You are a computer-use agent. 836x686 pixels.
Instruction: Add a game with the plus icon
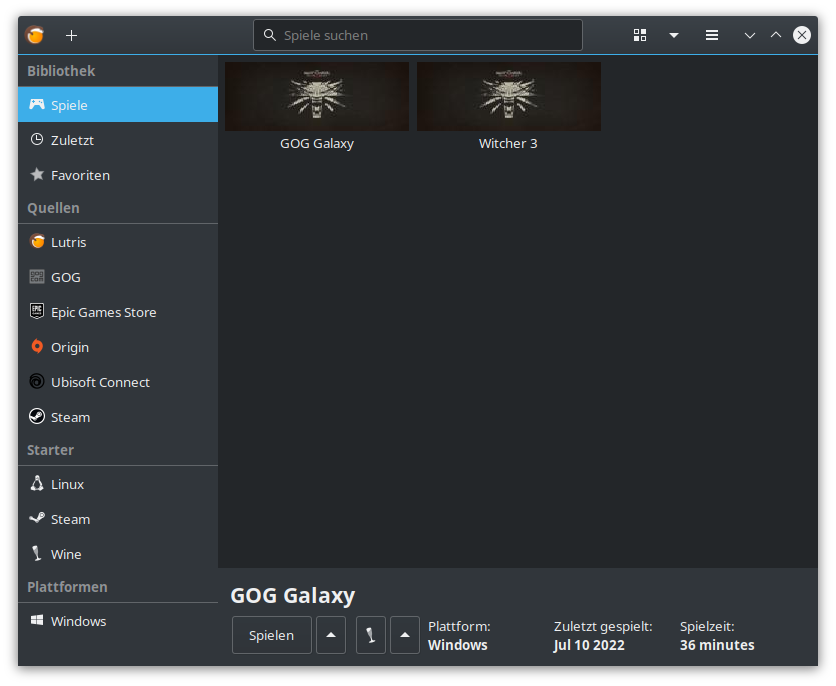(x=71, y=35)
